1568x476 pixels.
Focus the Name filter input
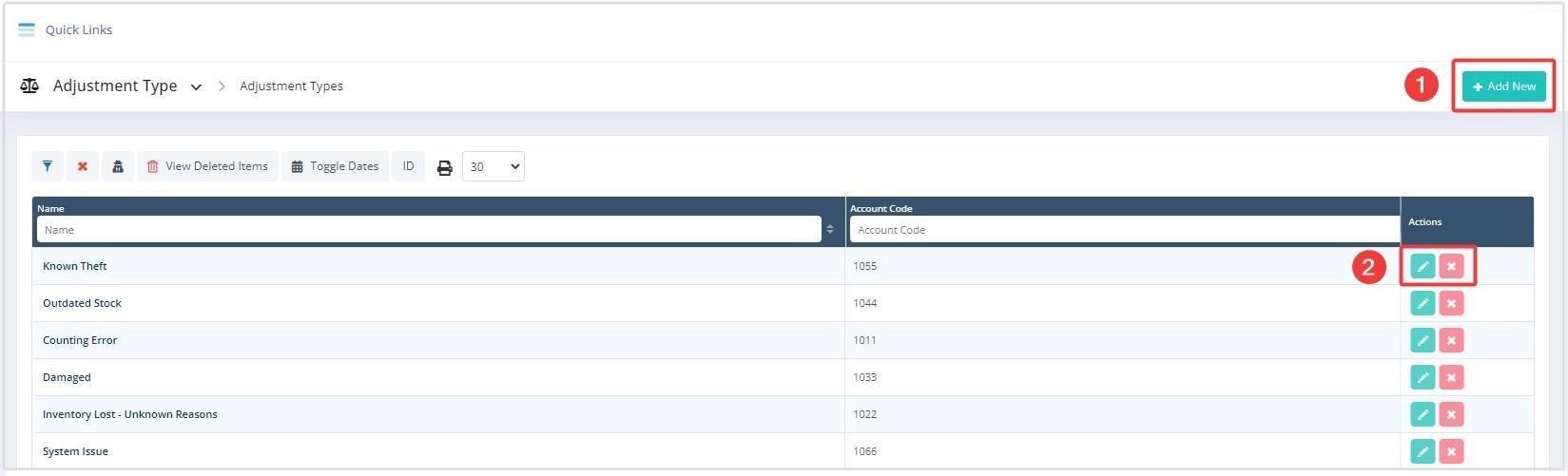point(429,229)
